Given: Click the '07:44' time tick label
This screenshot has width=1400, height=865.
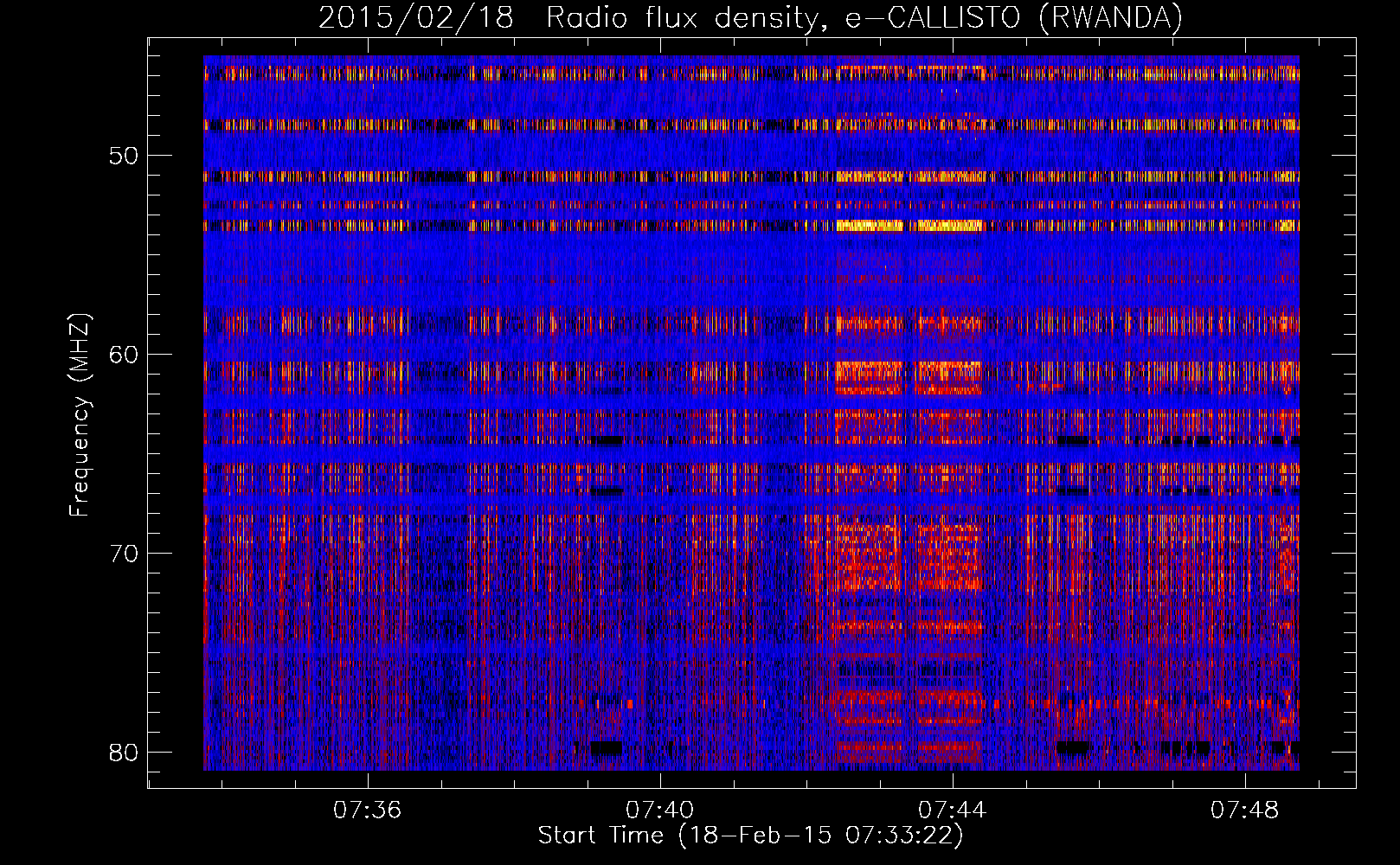Looking at the screenshot, I should pos(953,811).
